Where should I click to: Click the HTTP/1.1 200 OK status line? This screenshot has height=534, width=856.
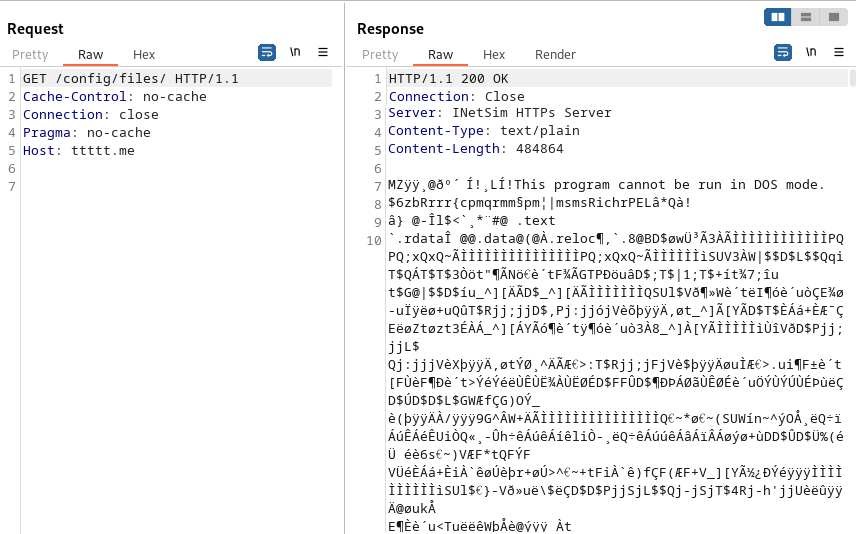(x=448, y=79)
